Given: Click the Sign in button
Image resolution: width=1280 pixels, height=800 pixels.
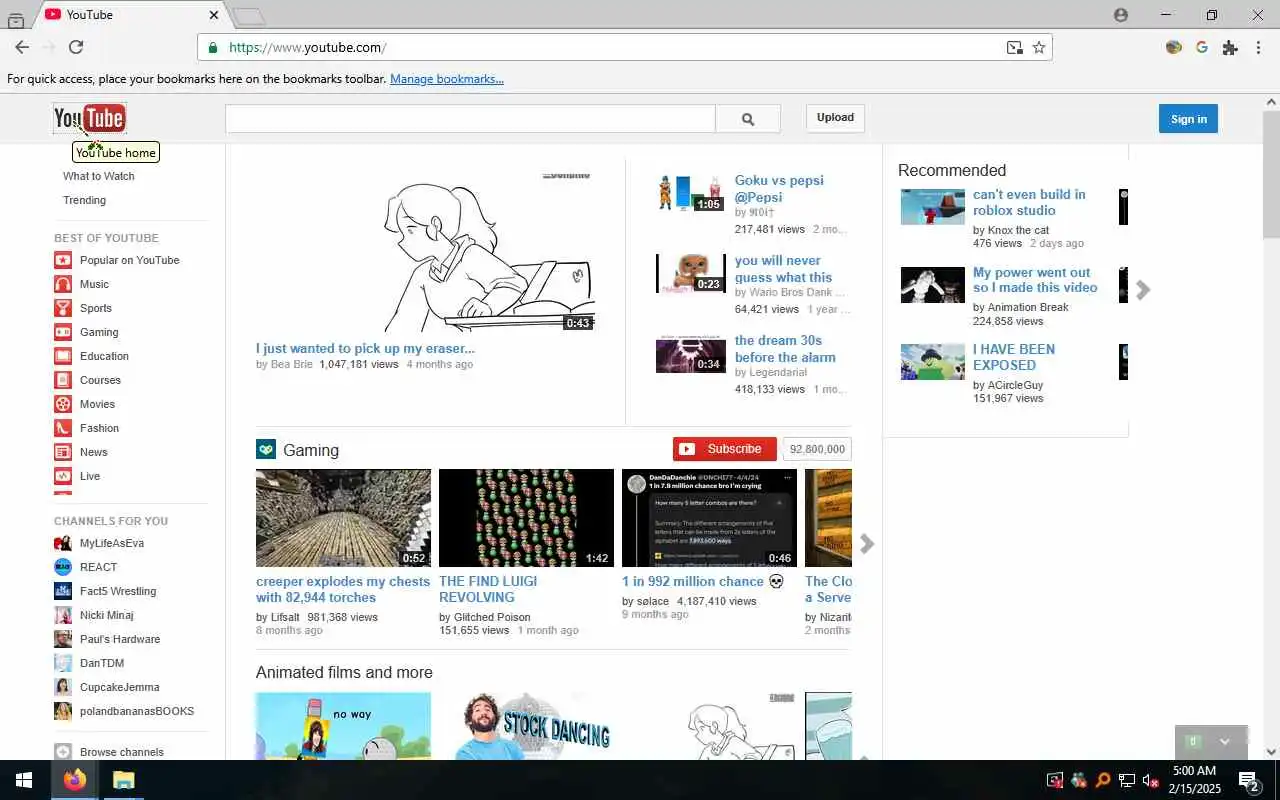Looking at the screenshot, I should click(1188, 119).
